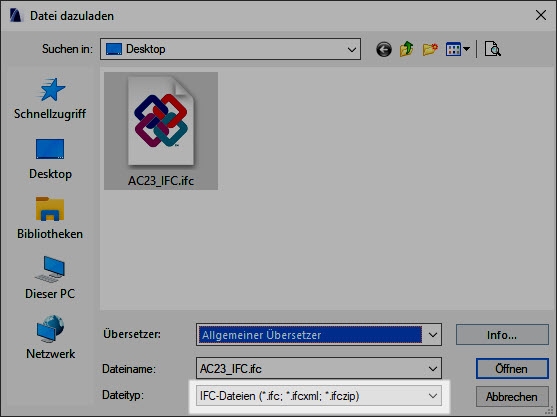This screenshot has height=417, width=557.
Task: Open Schnellzugriff in the sidebar
Action: 50,98
